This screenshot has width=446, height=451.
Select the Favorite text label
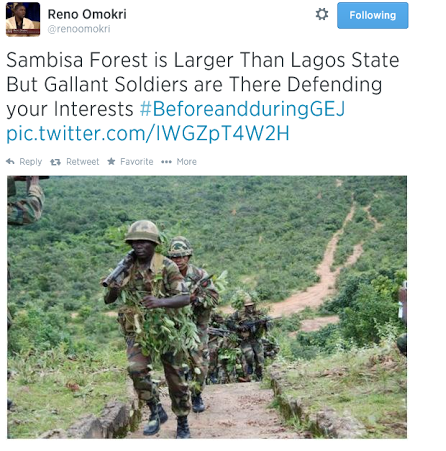point(137,162)
